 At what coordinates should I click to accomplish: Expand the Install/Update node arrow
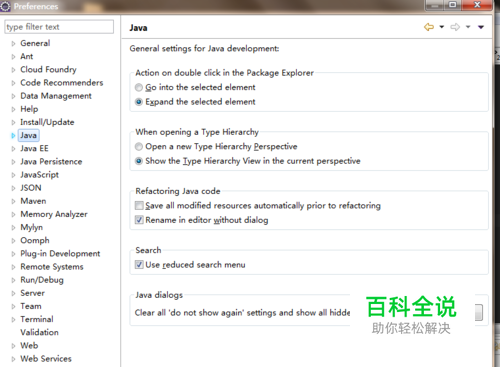point(13,122)
